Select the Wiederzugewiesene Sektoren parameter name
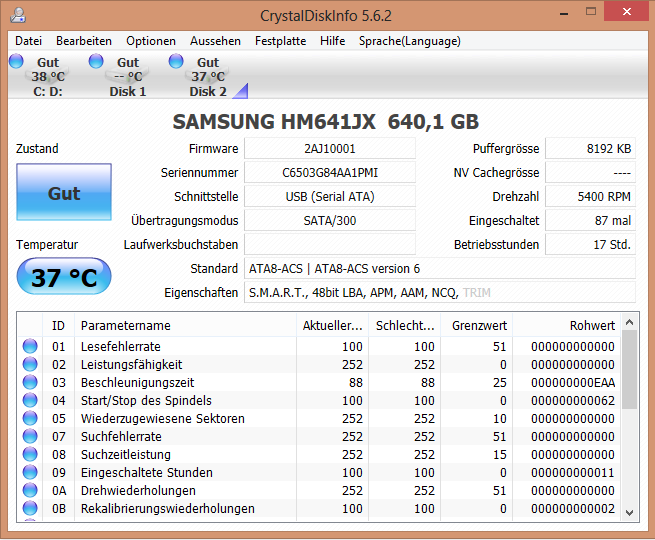Image resolution: width=655 pixels, height=540 pixels. click(x=162, y=418)
